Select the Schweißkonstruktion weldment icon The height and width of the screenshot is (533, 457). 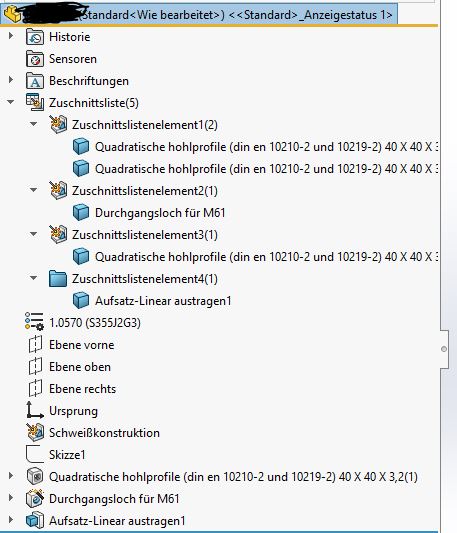(x=35, y=432)
